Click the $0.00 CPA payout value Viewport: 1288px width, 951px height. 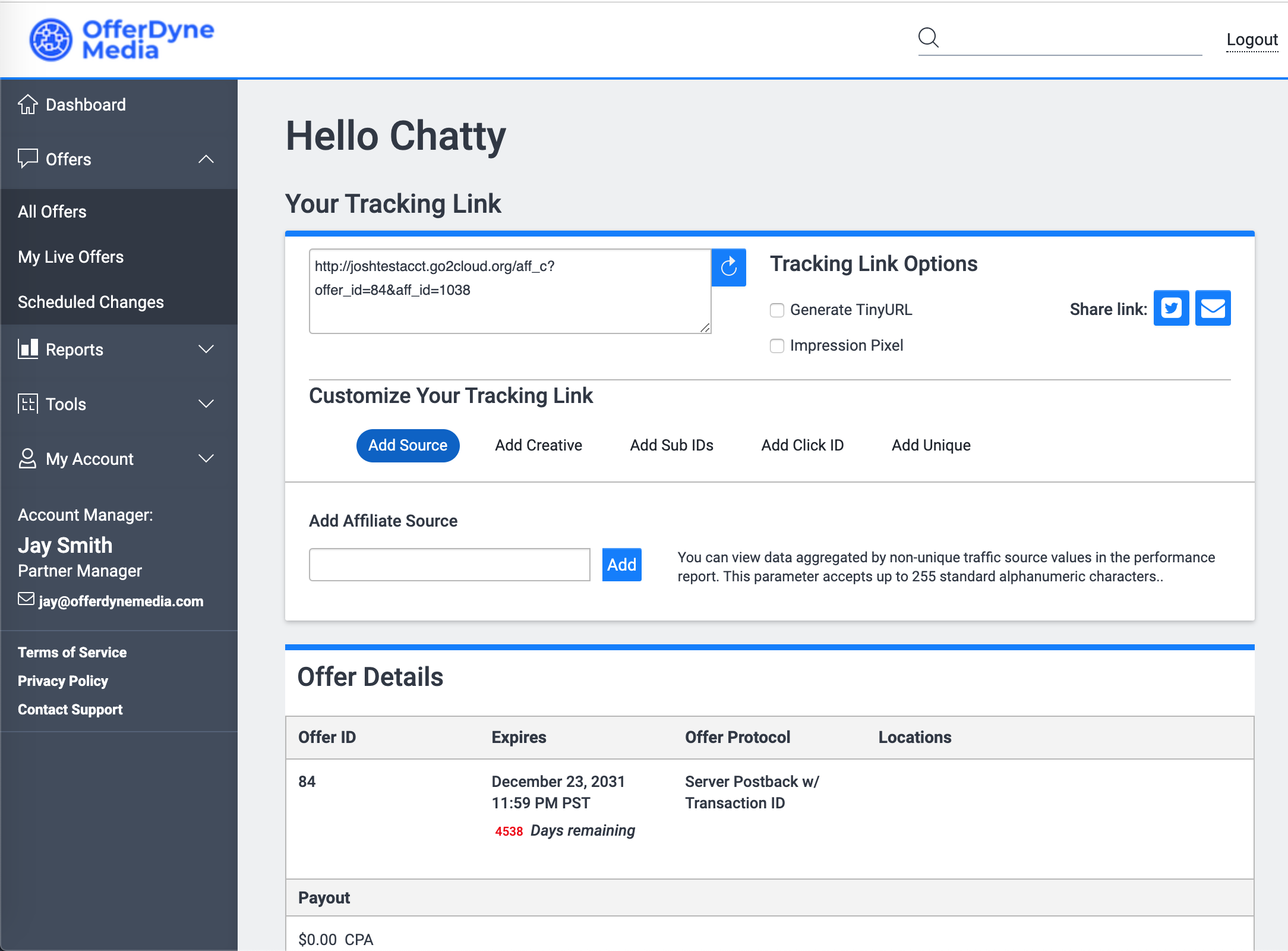click(x=336, y=939)
